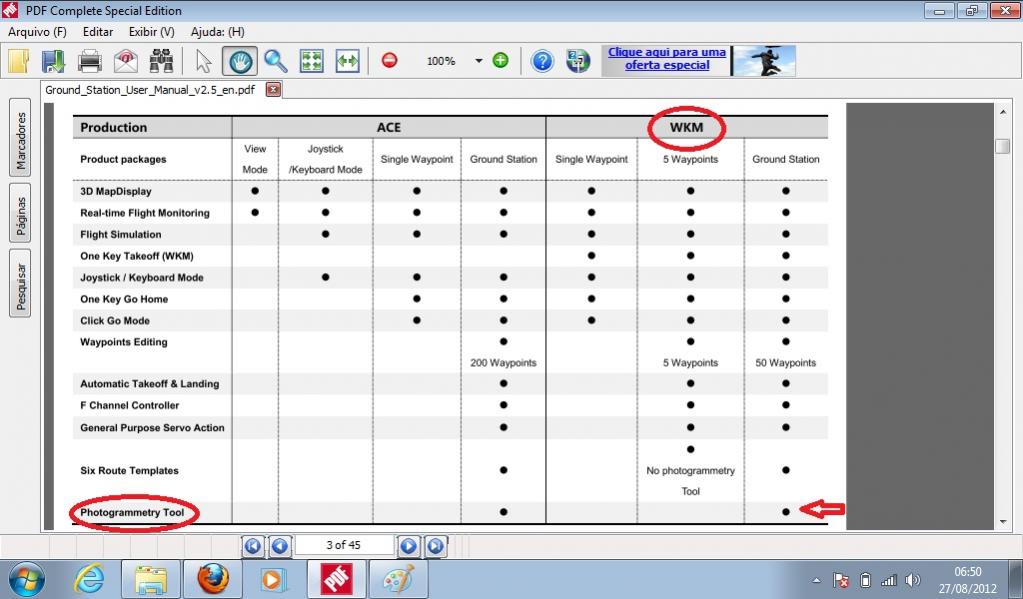Screen dimensions: 1023x599
Task: Open the Arquivo (F) menu
Action: pos(37,32)
